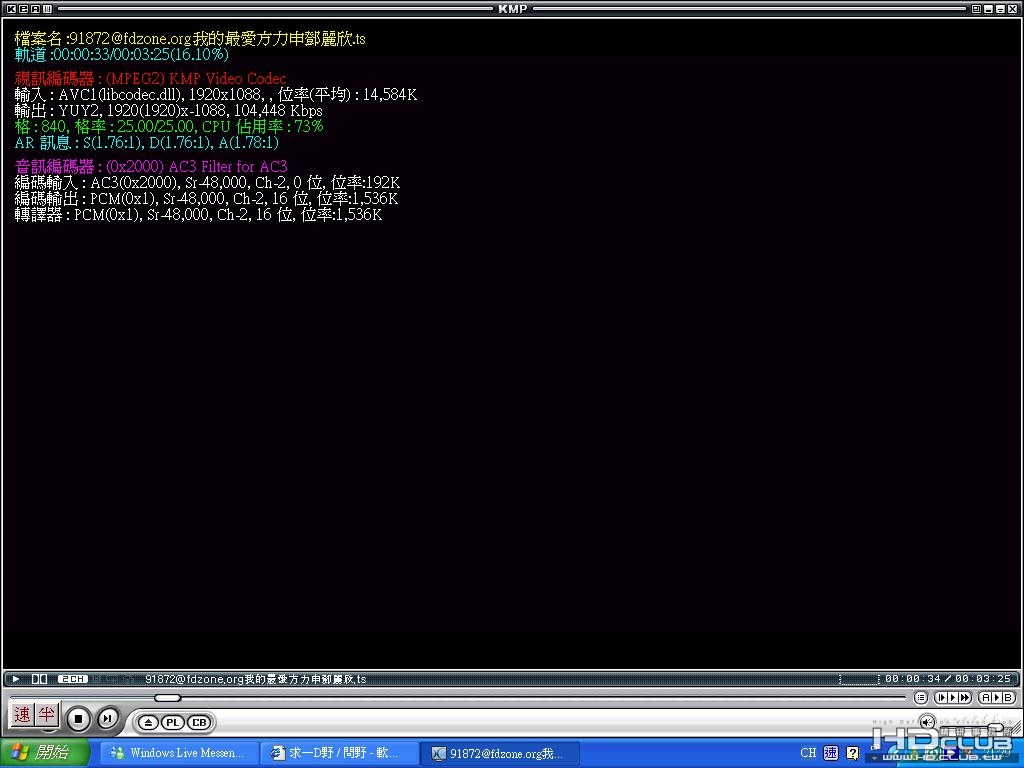Click the 編碼輸出 PCM(0x1) line
Viewport: 1024px width, 768px height.
point(206,199)
